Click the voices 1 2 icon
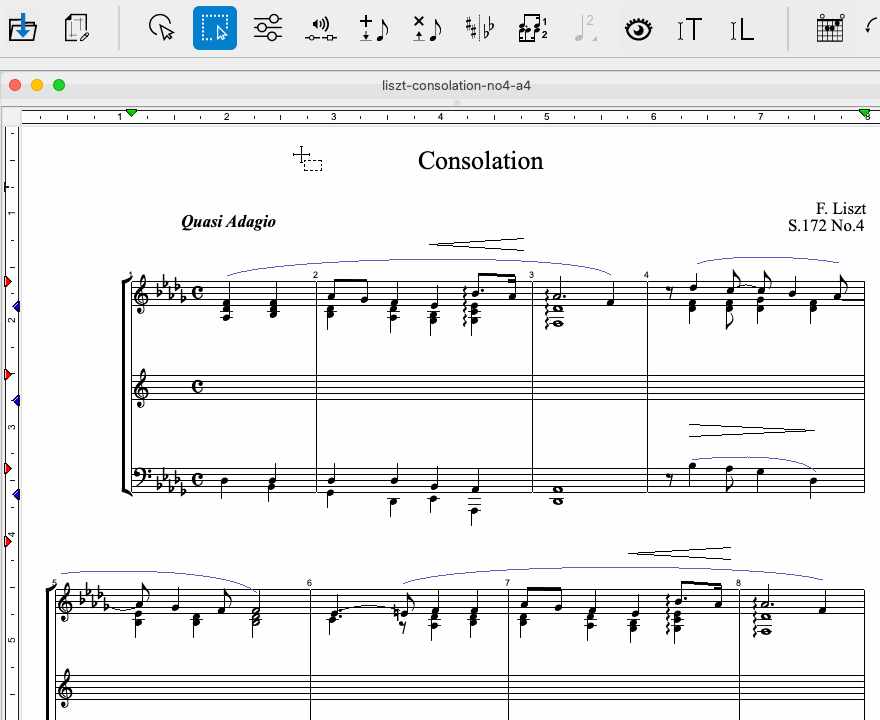This screenshot has width=880, height=720. pyautogui.click(x=533, y=28)
